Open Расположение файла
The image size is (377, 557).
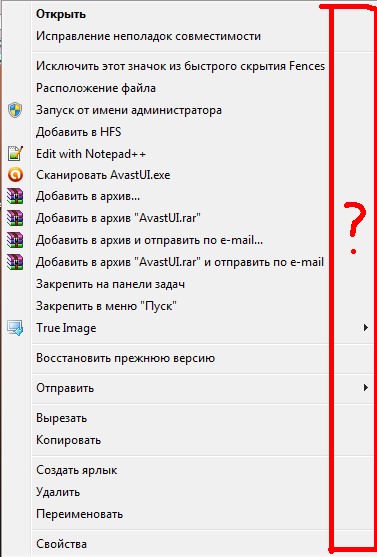click(201, 88)
